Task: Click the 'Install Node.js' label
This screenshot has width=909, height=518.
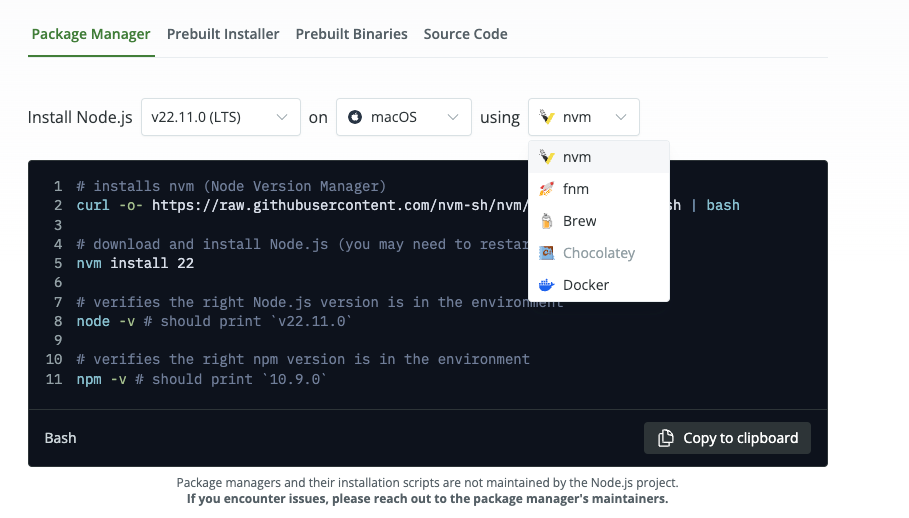Action: click(80, 117)
